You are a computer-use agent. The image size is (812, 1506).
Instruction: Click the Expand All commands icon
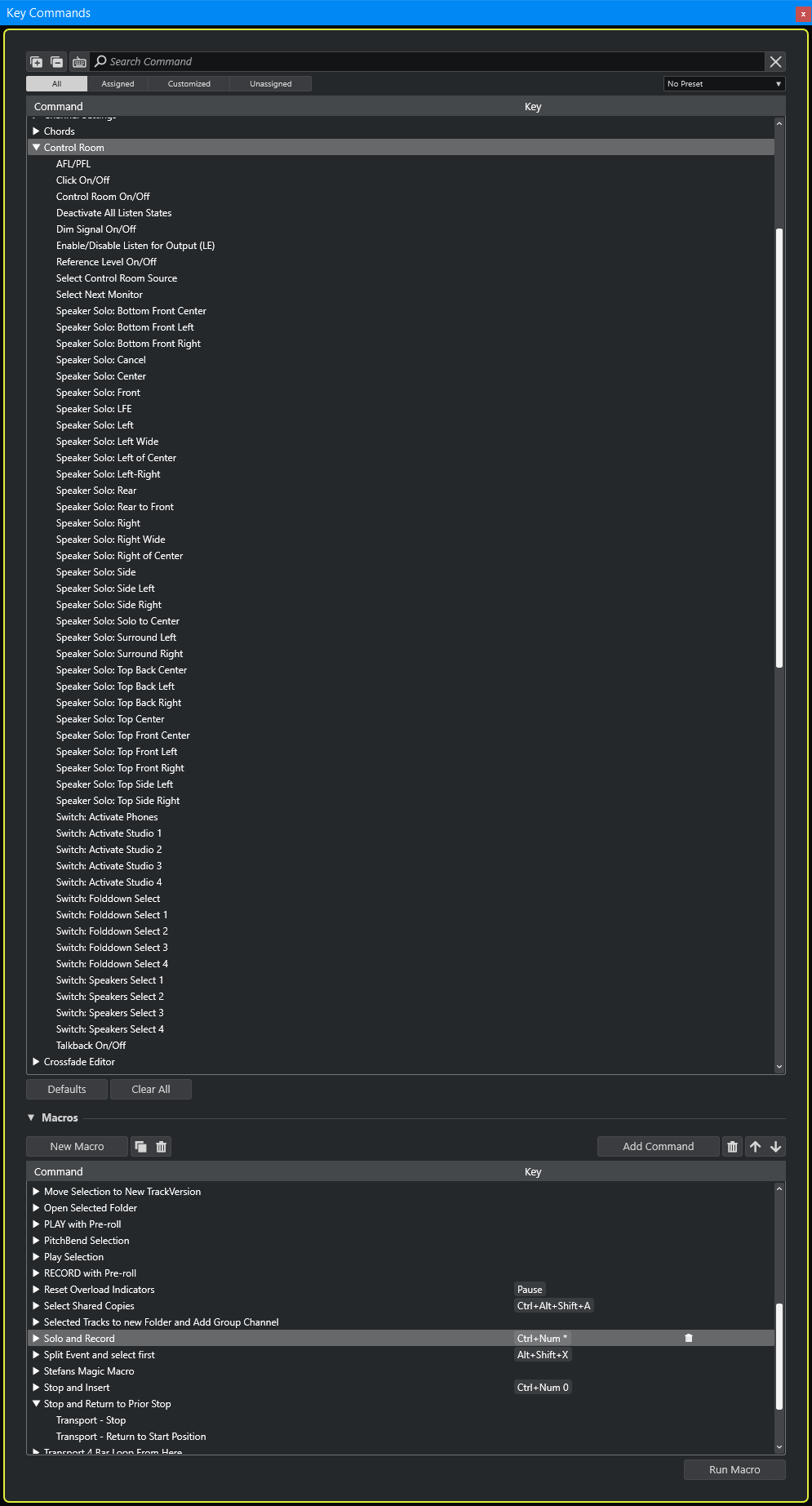pyautogui.click(x=36, y=62)
